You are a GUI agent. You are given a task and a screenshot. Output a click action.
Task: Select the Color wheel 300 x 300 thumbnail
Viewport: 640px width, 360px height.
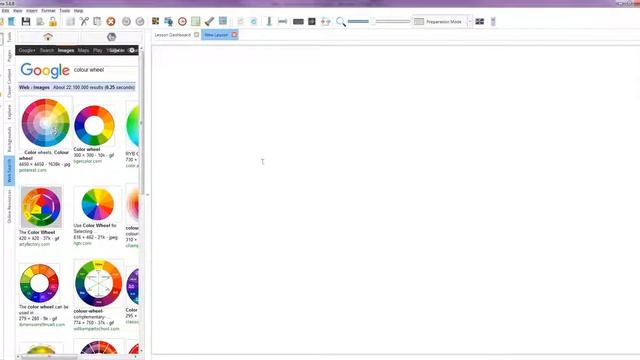pyautogui.click(x=94, y=125)
